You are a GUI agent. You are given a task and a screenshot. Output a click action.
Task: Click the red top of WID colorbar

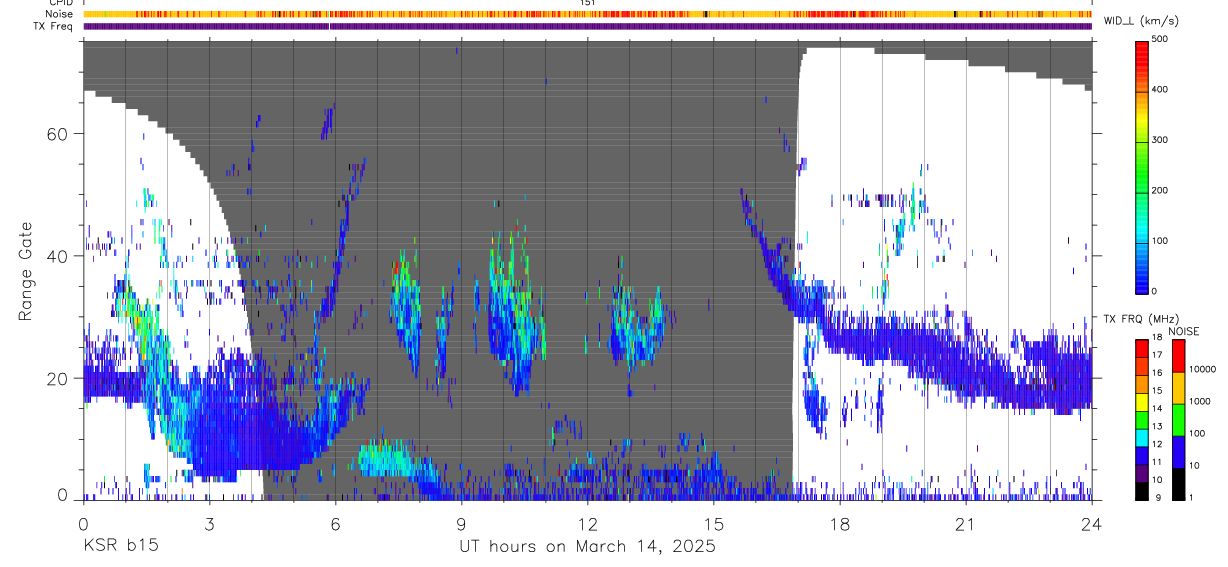(1142, 50)
